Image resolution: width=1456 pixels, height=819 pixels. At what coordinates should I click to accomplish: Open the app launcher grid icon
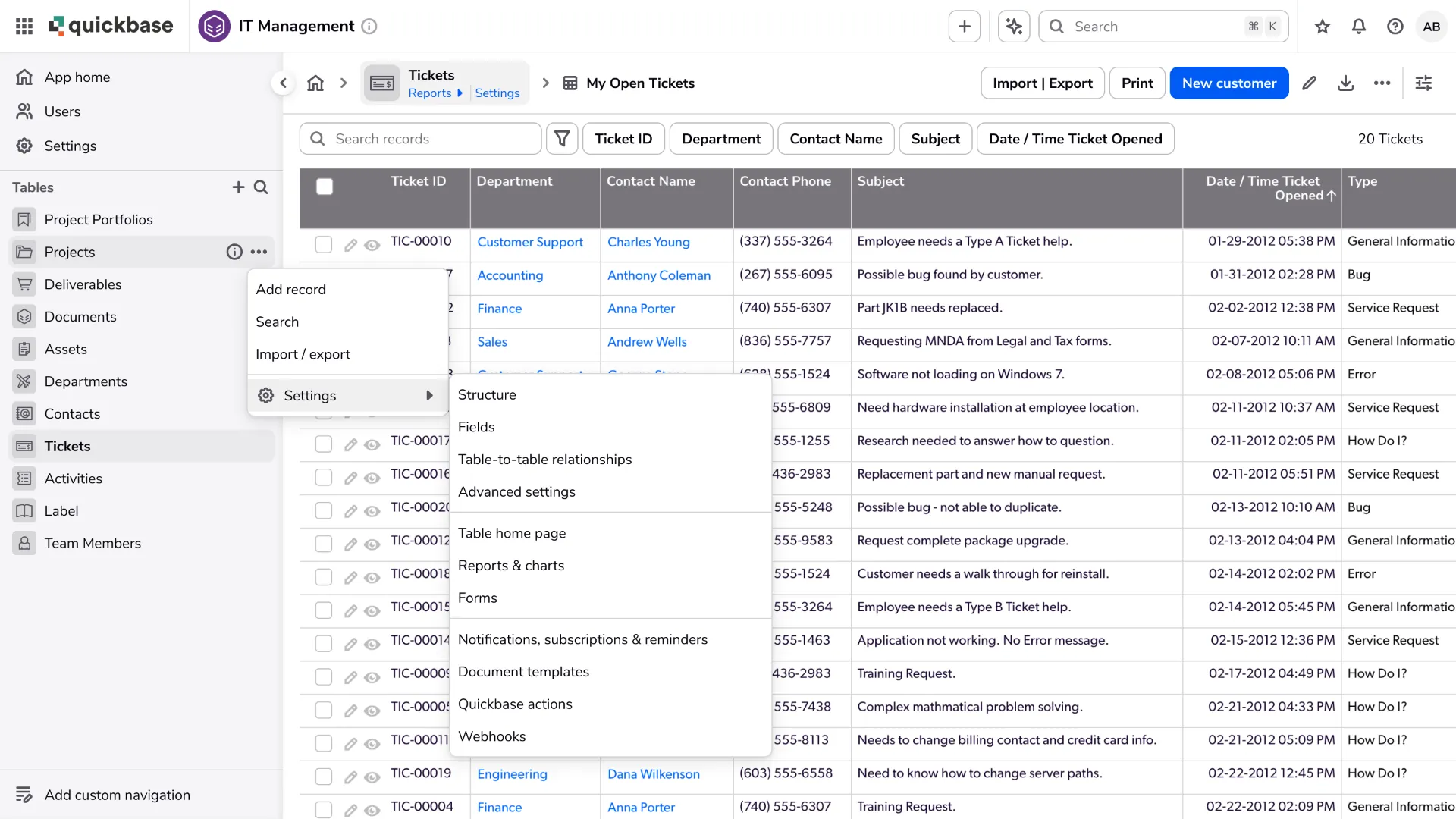coord(24,27)
